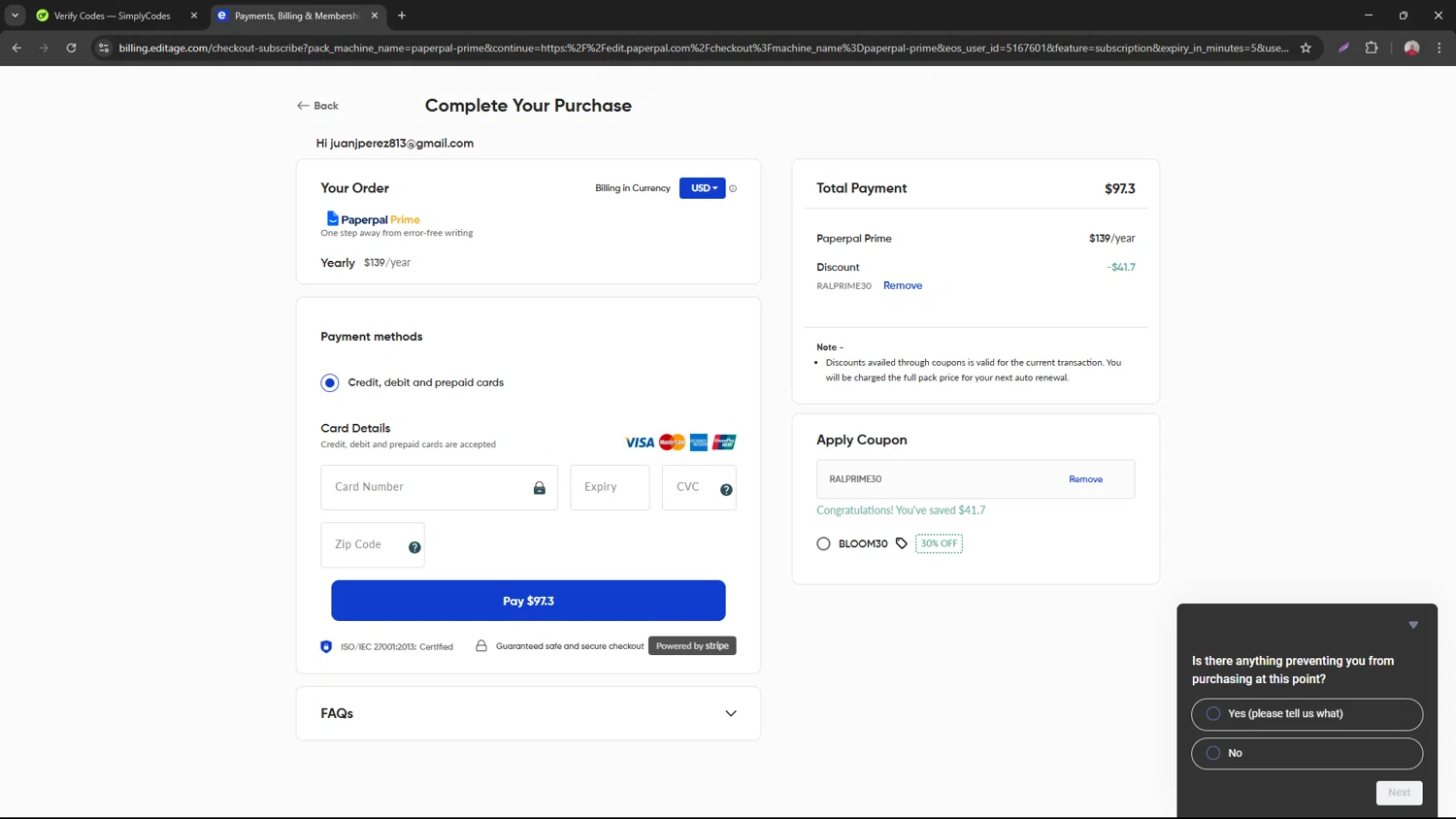This screenshot has width=1456, height=819.
Task: Click the Mastercard logo
Action: click(672, 442)
